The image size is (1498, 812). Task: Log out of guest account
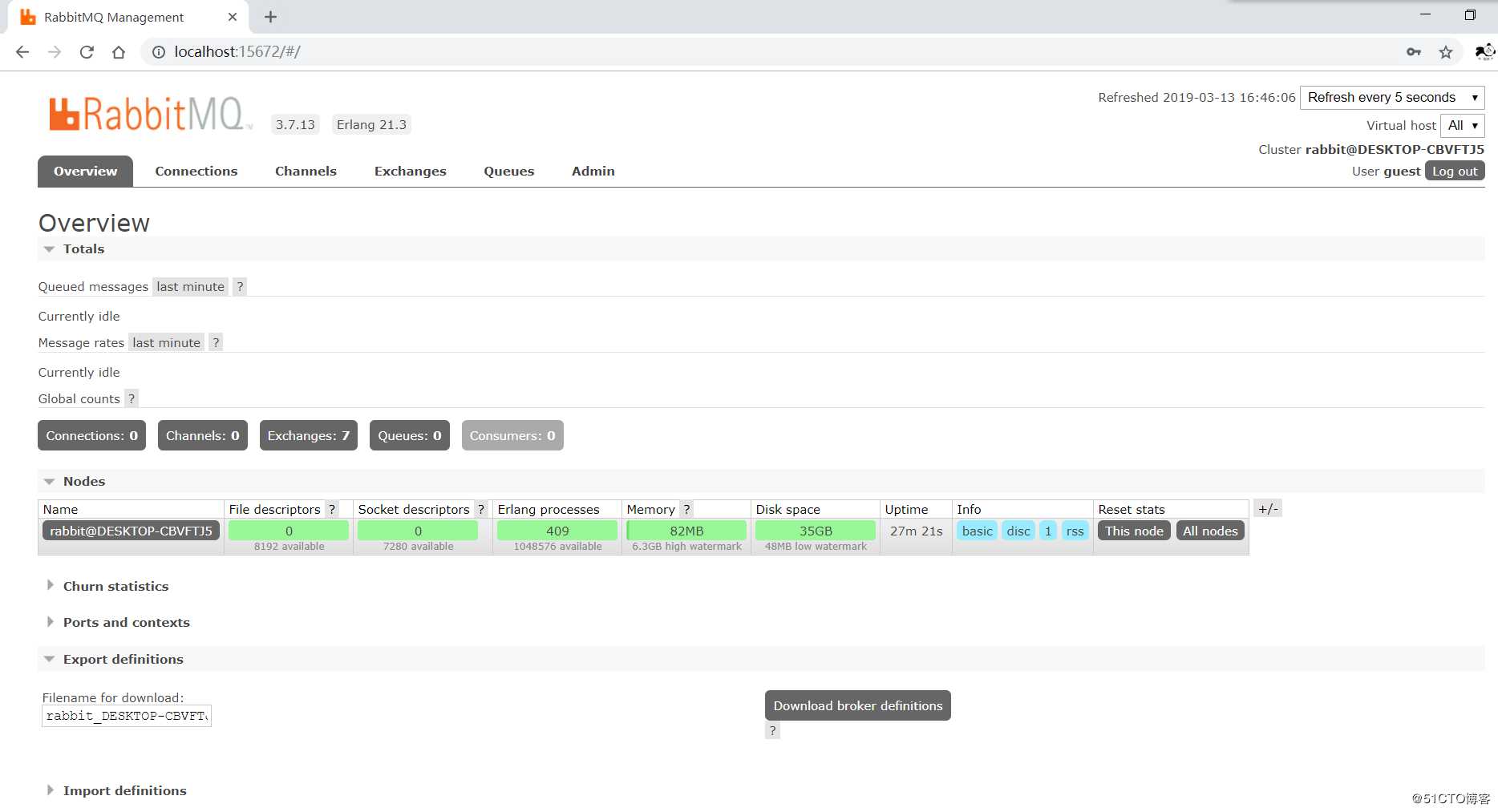1455,171
